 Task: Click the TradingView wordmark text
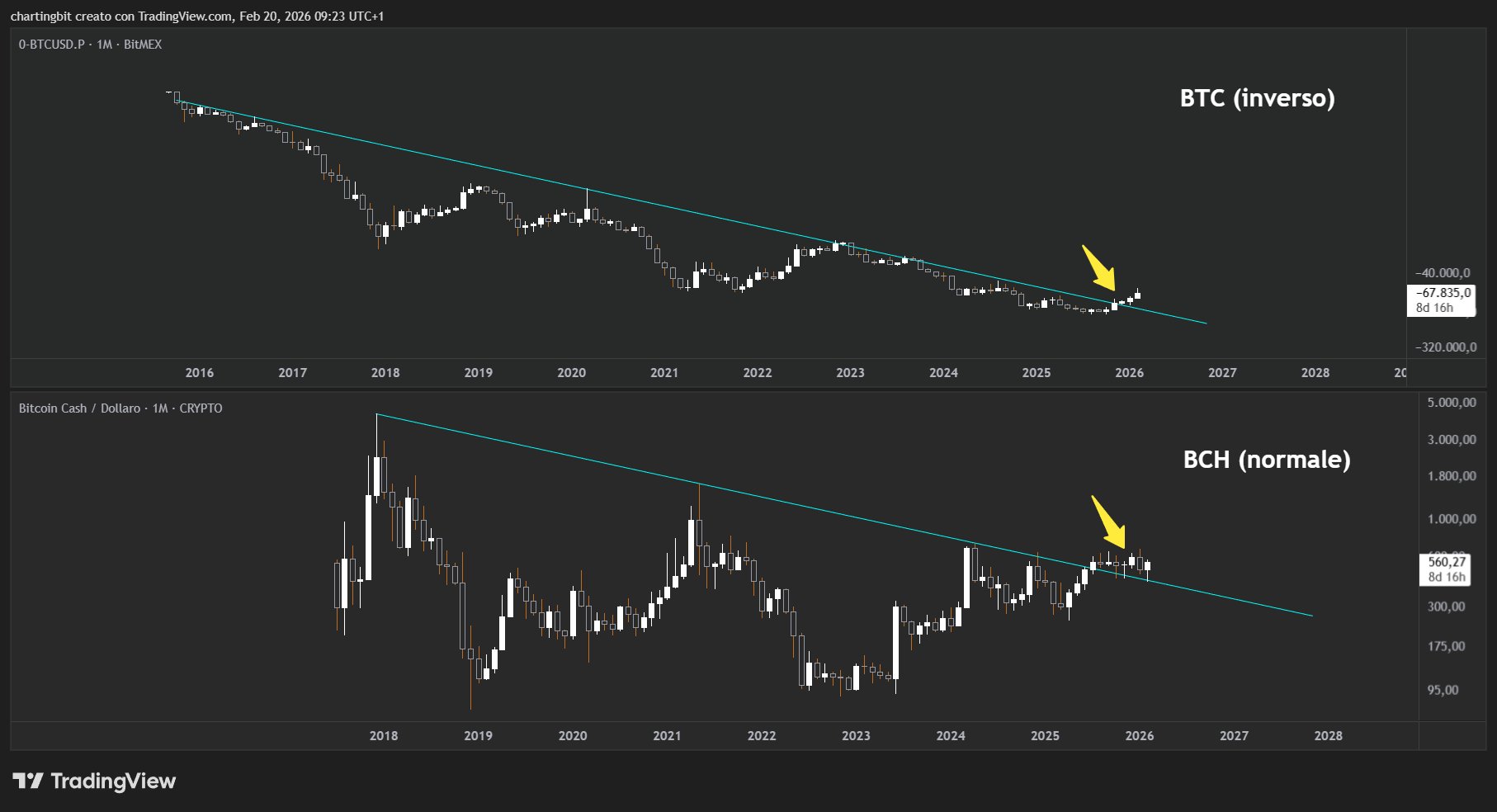tap(113, 781)
